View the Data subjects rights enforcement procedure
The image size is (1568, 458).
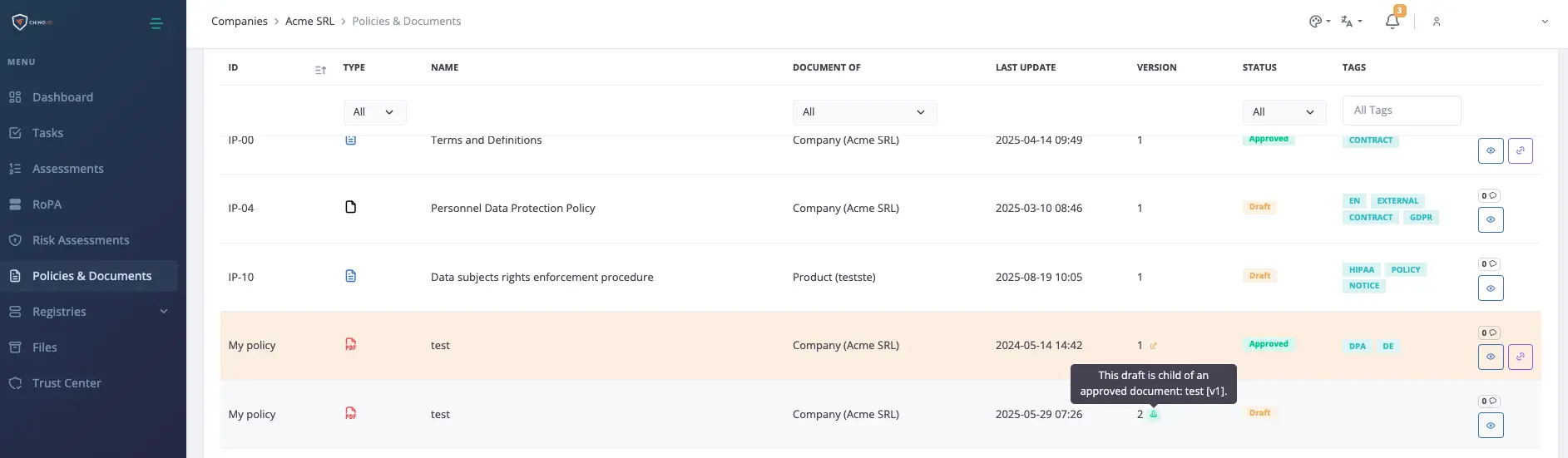tap(1490, 288)
